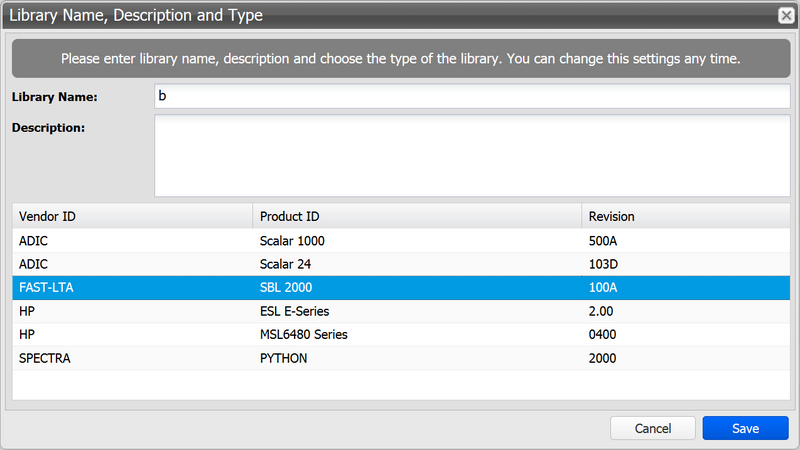Image resolution: width=800 pixels, height=450 pixels.
Task: Click the PYTHON product ID cell
Action: pyautogui.click(x=284, y=358)
